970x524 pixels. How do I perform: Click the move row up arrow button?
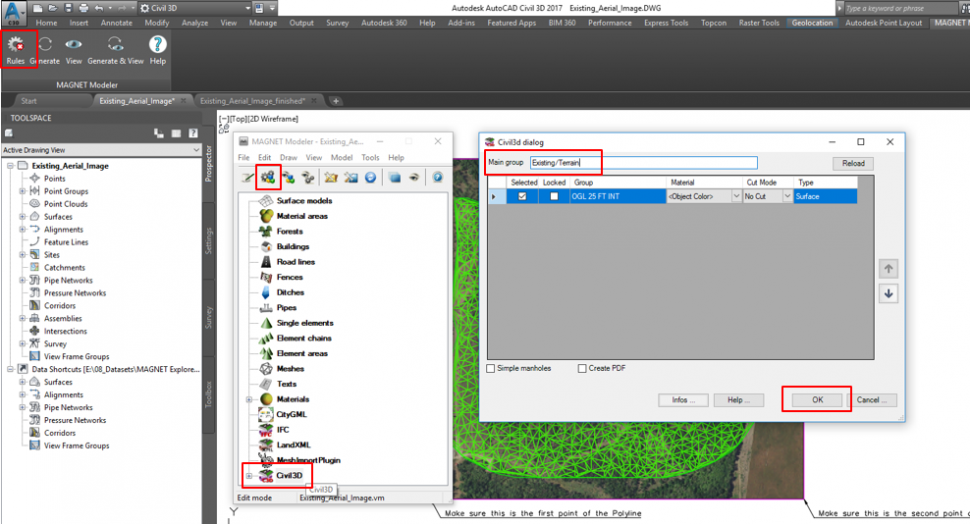(889, 269)
